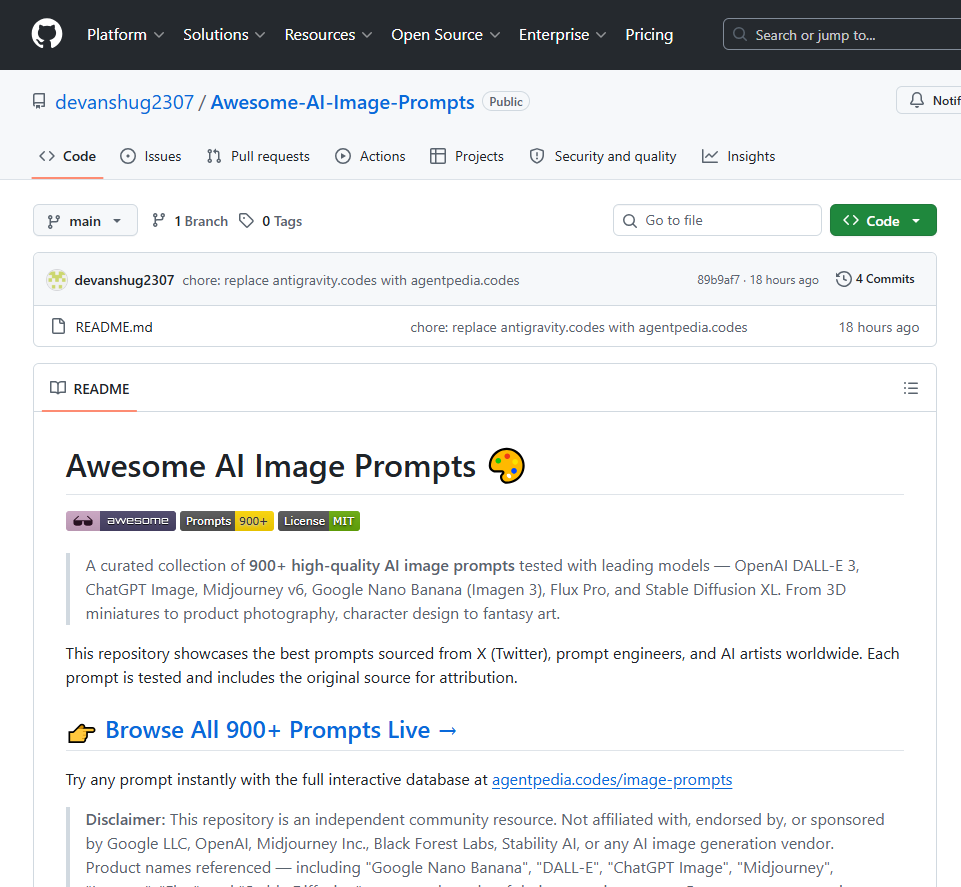Open the README.md file

(x=114, y=327)
